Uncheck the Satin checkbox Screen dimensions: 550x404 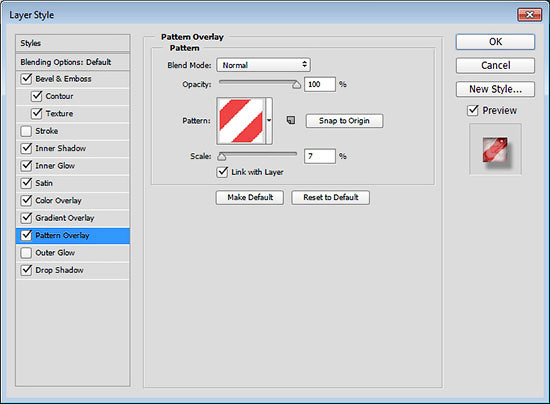click(x=26, y=183)
